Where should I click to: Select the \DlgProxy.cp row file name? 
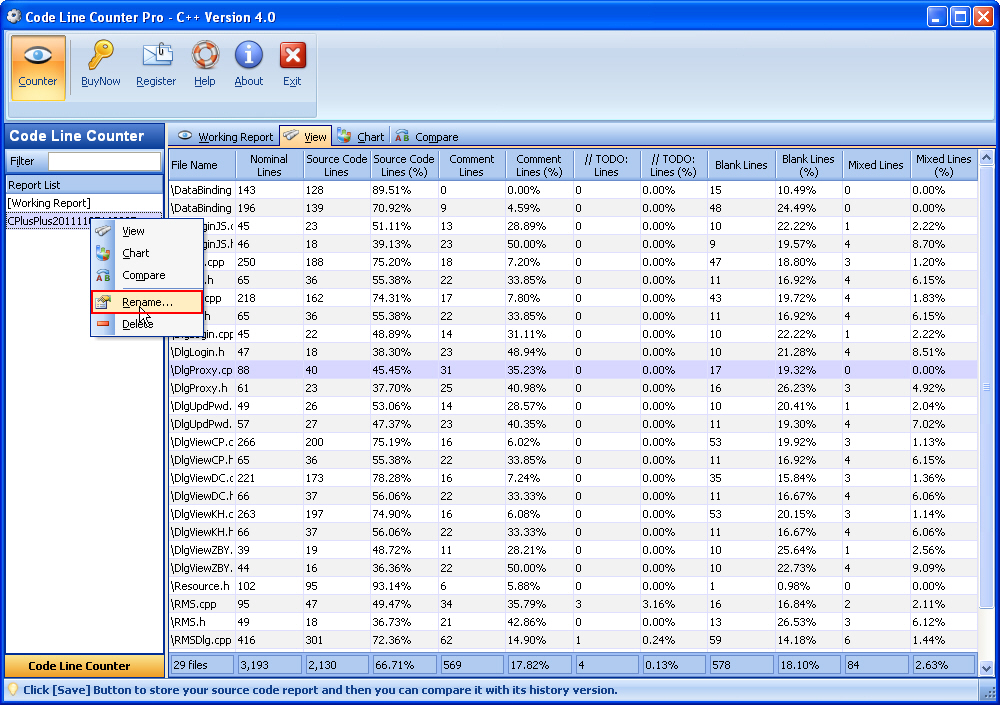pyautogui.click(x=202, y=370)
